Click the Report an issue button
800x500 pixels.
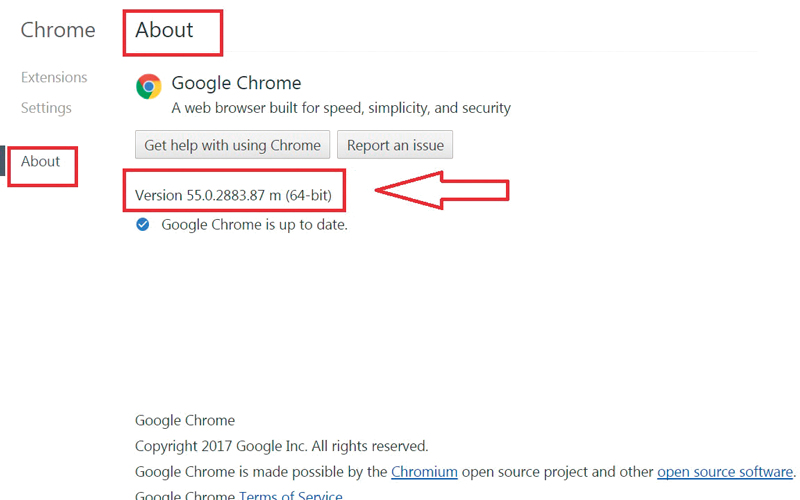[x=395, y=145]
